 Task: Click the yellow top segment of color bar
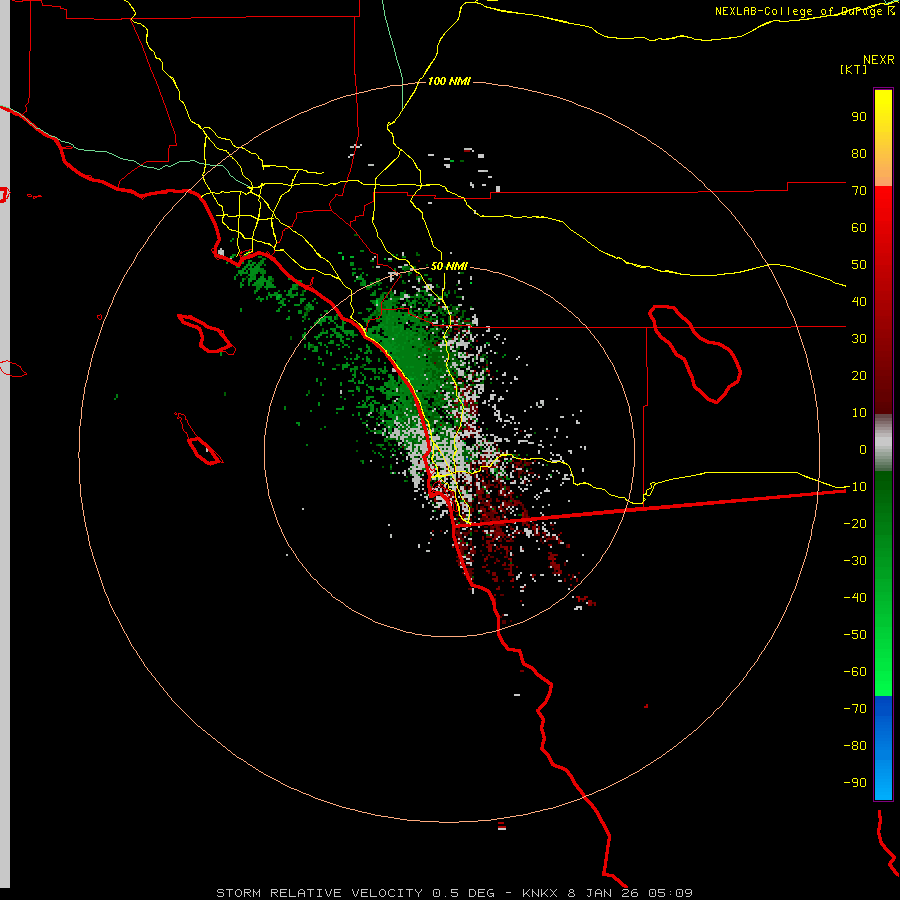[x=883, y=138]
